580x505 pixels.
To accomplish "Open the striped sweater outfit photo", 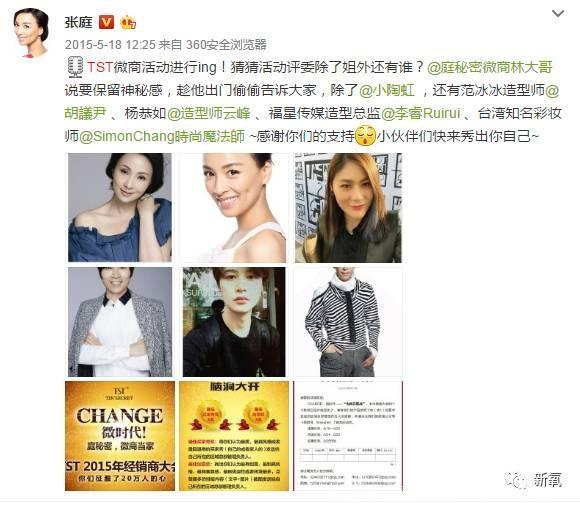I will (348, 322).
